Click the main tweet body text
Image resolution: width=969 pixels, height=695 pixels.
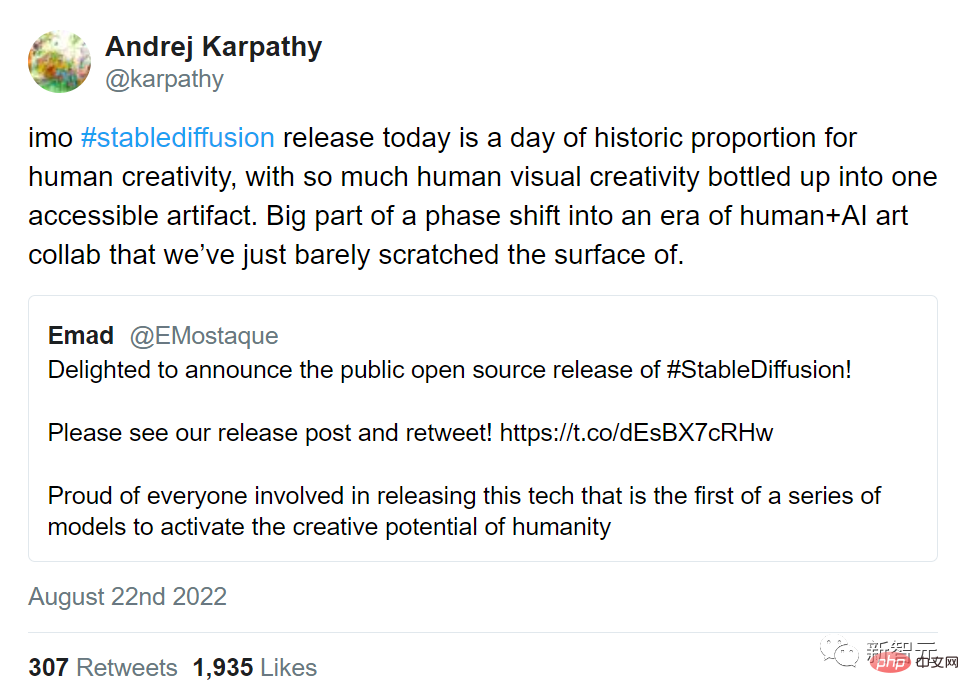coord(482,196)
